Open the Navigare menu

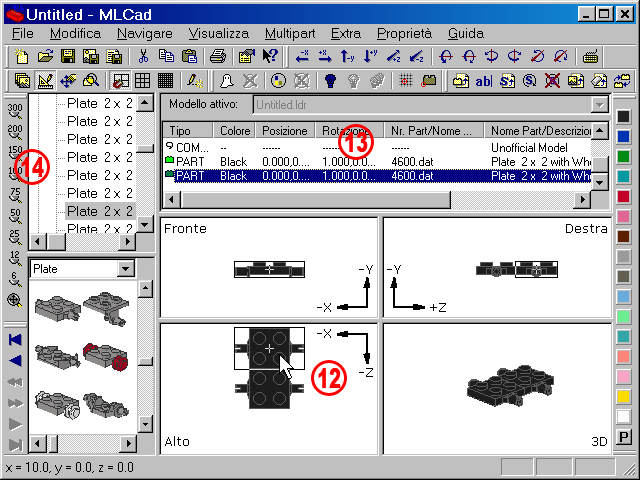tap(144, 33)
